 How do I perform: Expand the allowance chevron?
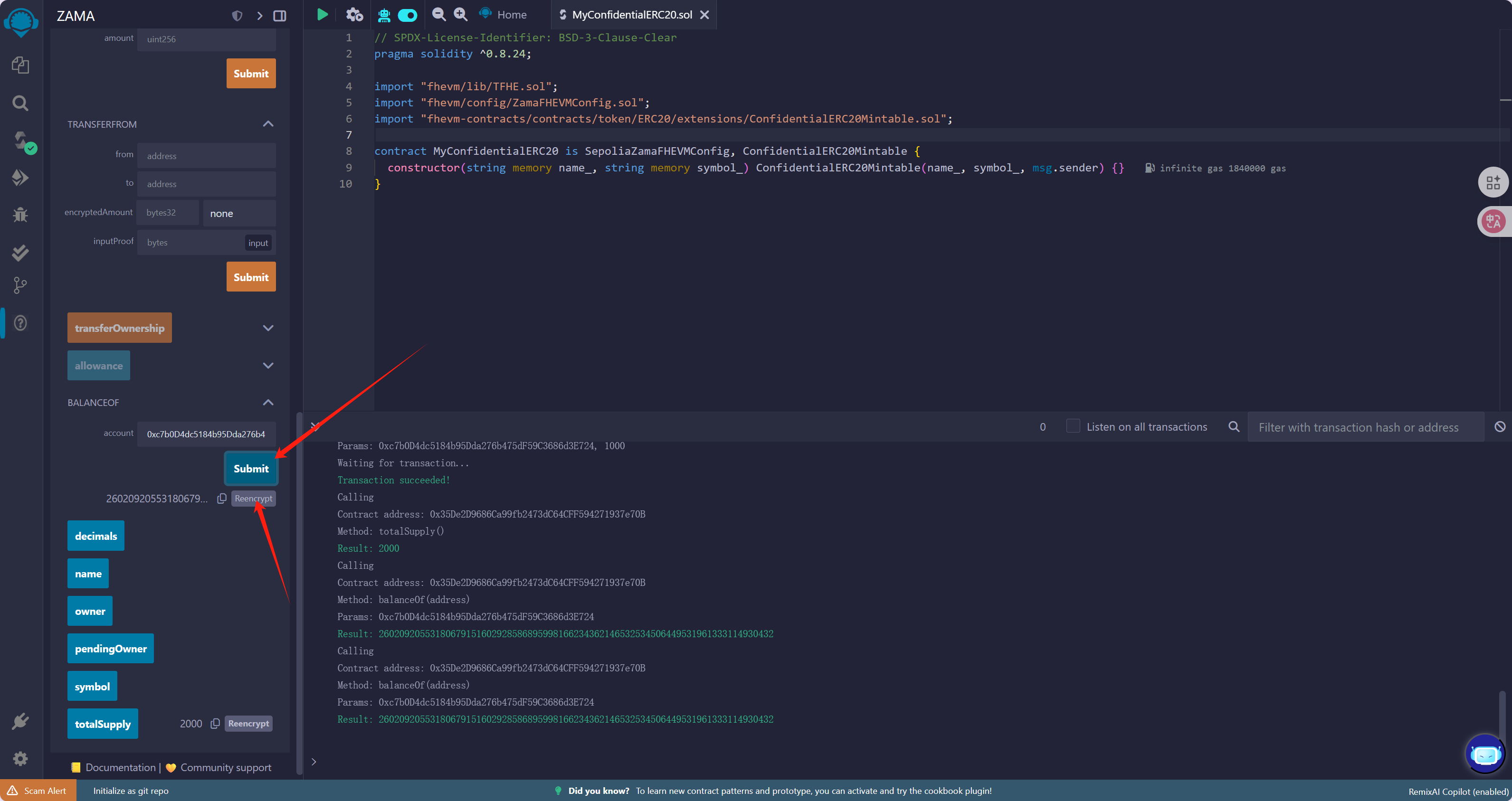click(268, 366)
